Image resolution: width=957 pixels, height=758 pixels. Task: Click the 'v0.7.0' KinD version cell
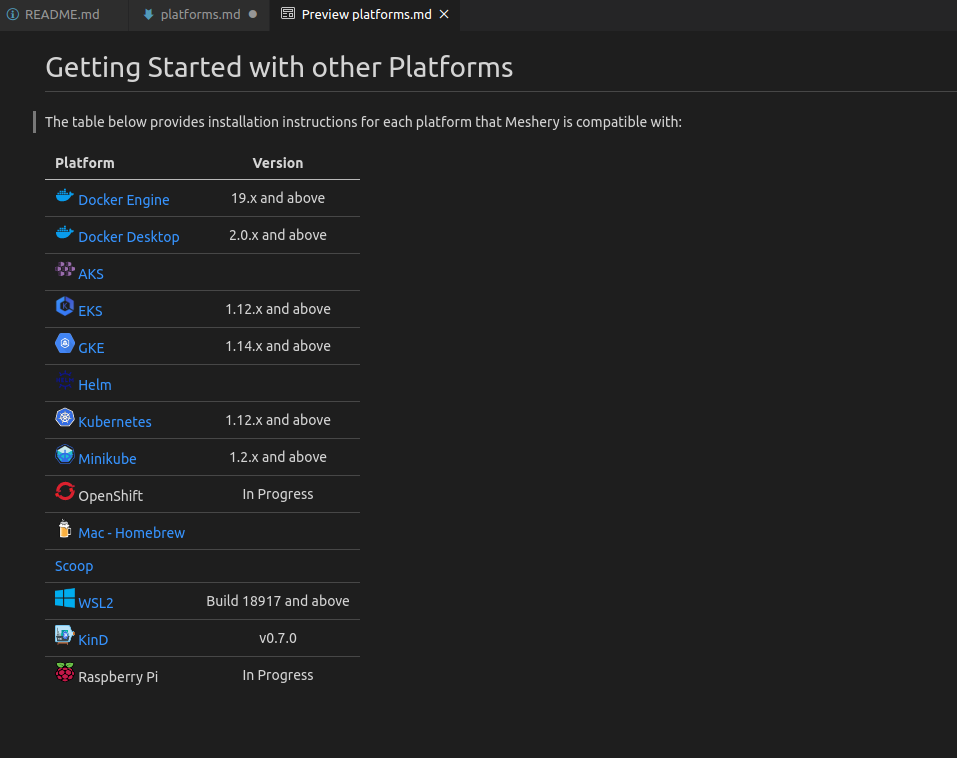tap(278, 638)
